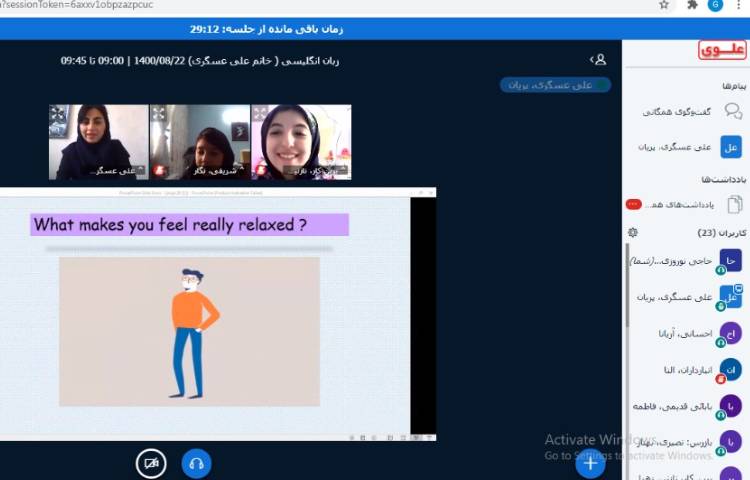Open browser extensions puzzle icon
Viewport: 750px width, 480px height.
692,6
